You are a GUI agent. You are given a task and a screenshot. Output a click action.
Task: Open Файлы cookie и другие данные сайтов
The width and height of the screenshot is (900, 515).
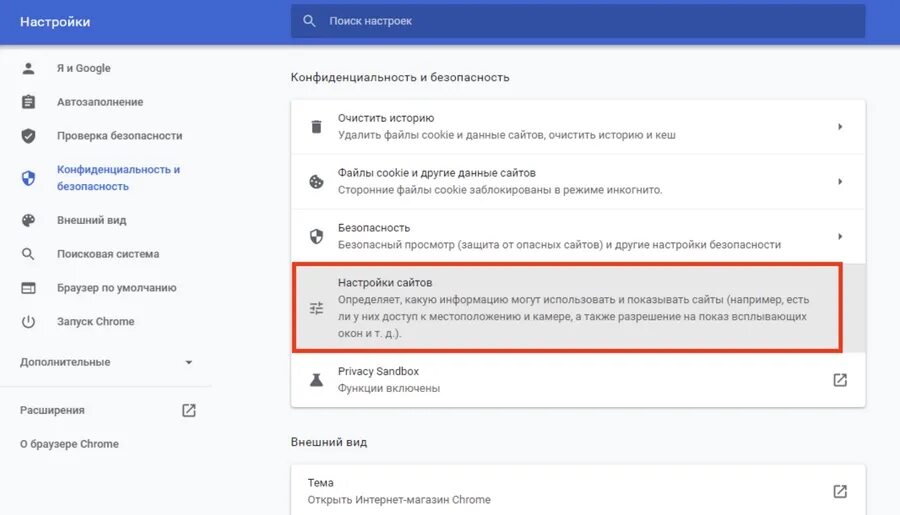[x=578, y=181]
